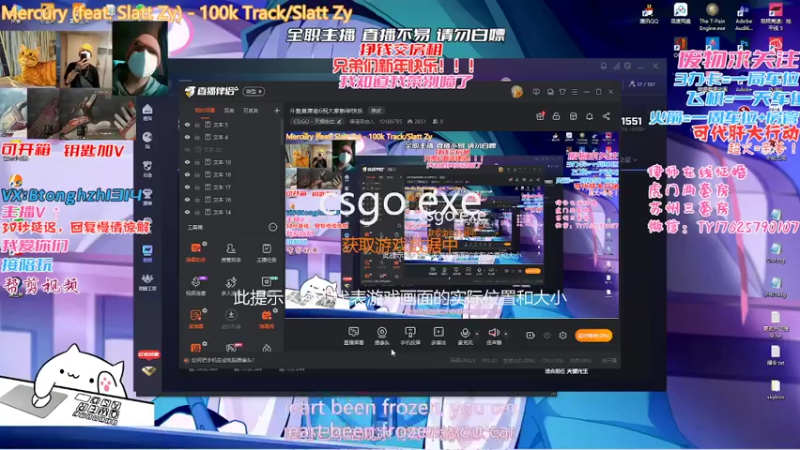Collapse the toolbox section with circle icon
The image size is (800, 450).
tap(273, 227)
